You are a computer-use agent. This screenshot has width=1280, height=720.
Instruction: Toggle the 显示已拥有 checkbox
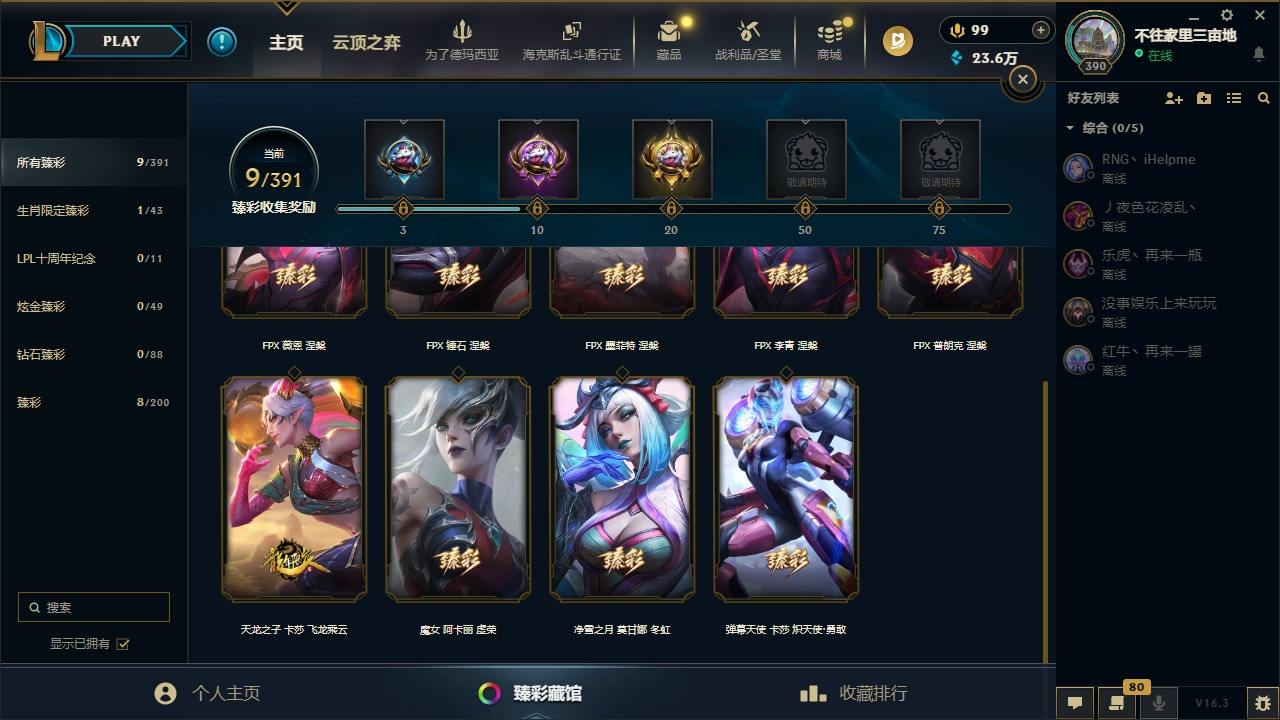pos(123,644)
